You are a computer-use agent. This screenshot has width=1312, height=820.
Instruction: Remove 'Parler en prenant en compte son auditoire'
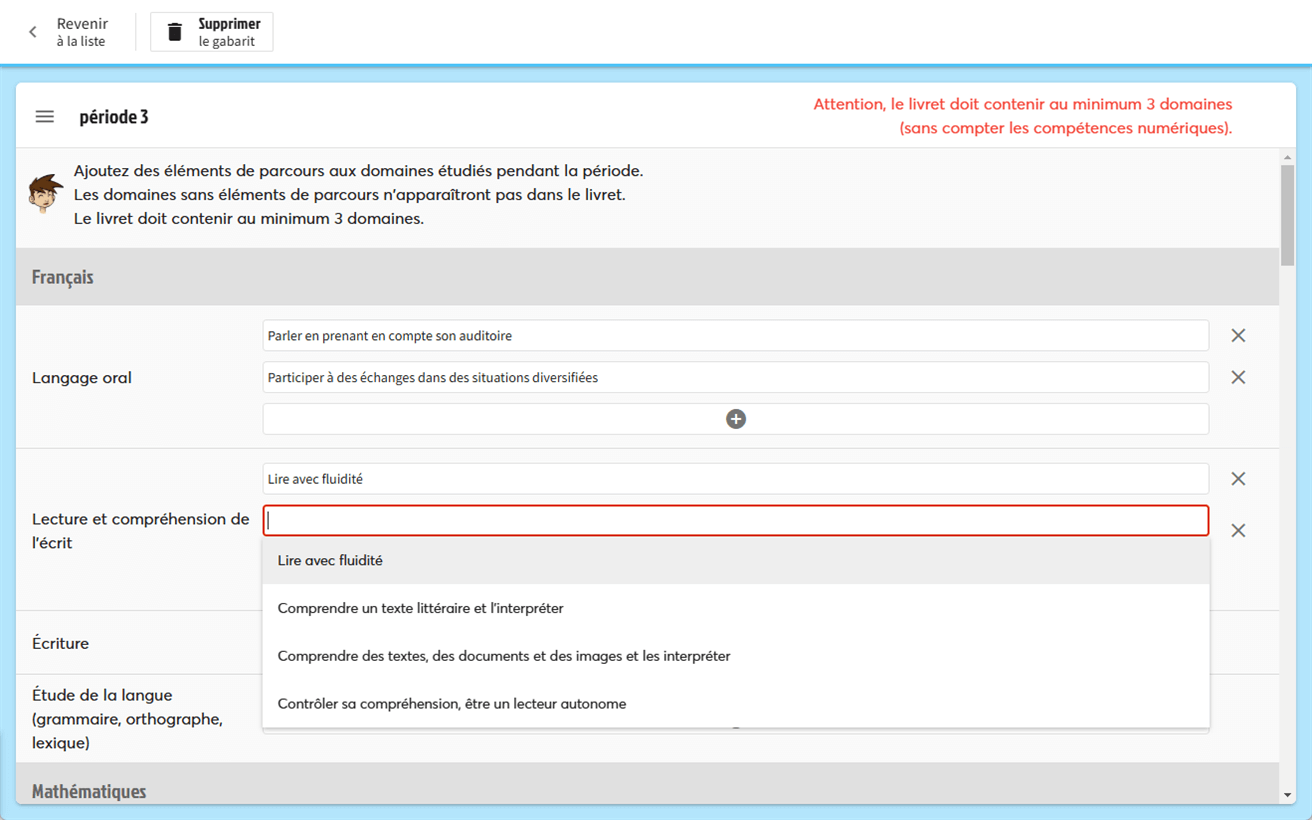[1238, 336]
